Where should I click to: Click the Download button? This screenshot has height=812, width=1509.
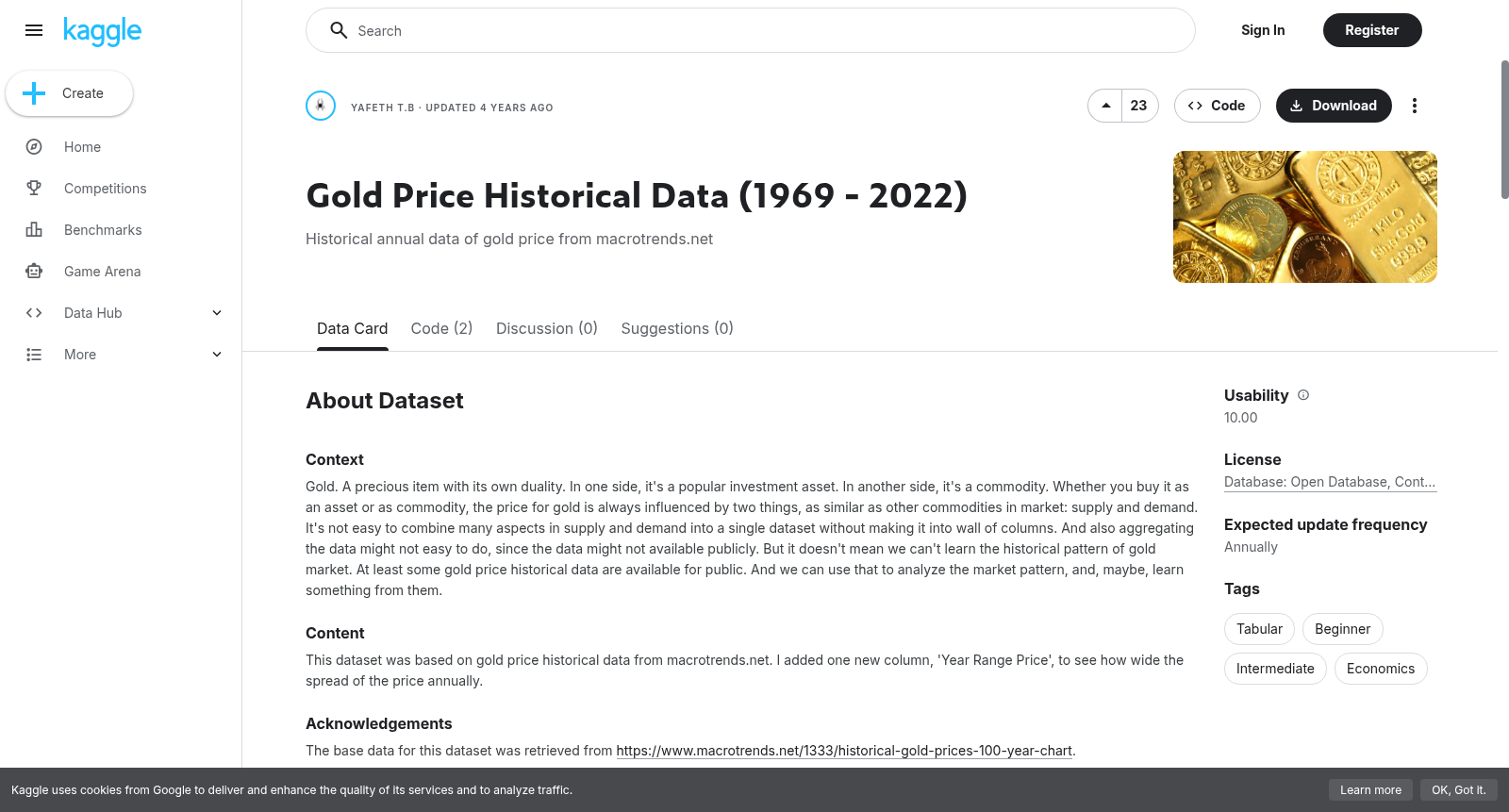point(1334,106)
